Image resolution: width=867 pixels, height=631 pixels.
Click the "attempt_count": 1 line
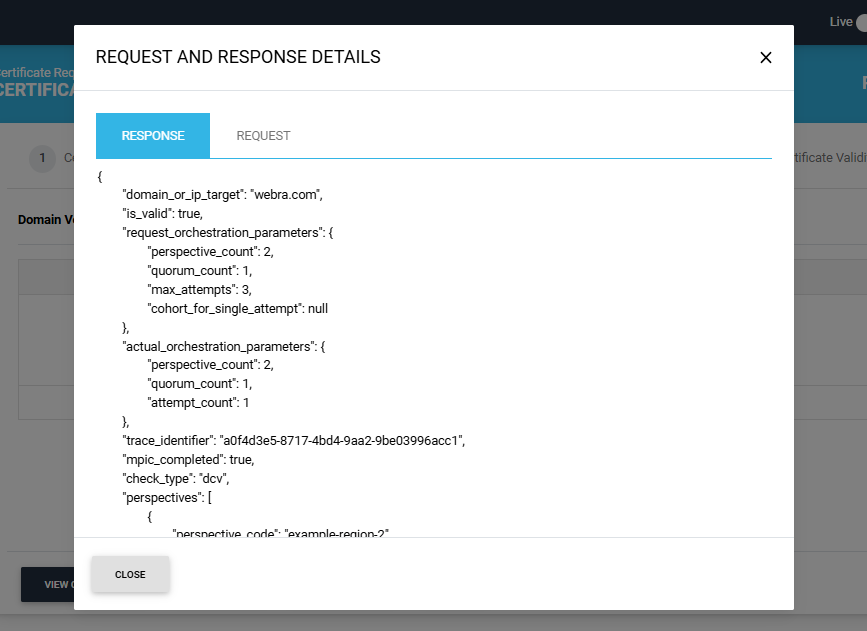(x=199, y=403)
